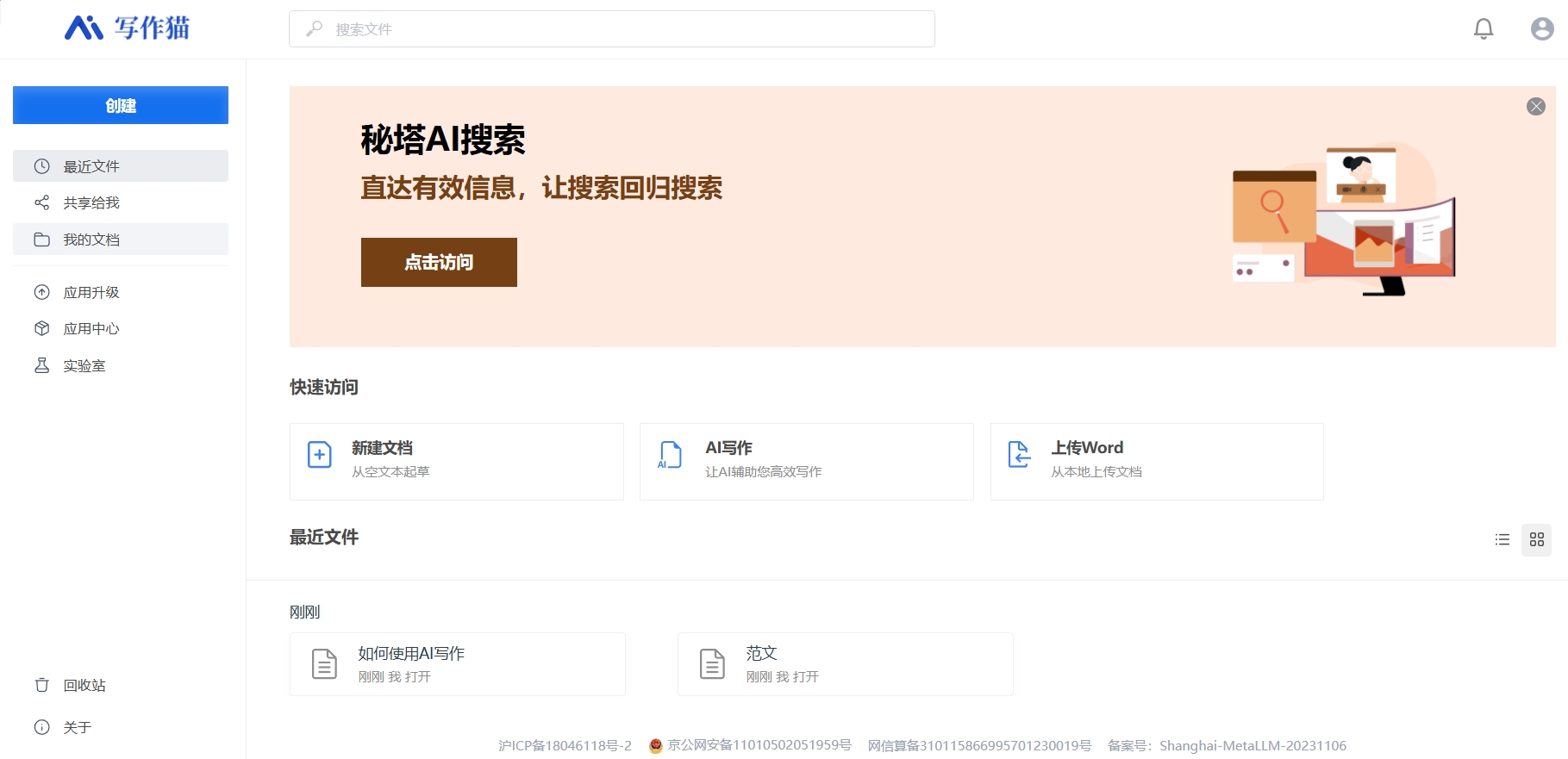Open the 新建文档 quick access card
The height and width of the screenshot is (759, 1568).
457,462
